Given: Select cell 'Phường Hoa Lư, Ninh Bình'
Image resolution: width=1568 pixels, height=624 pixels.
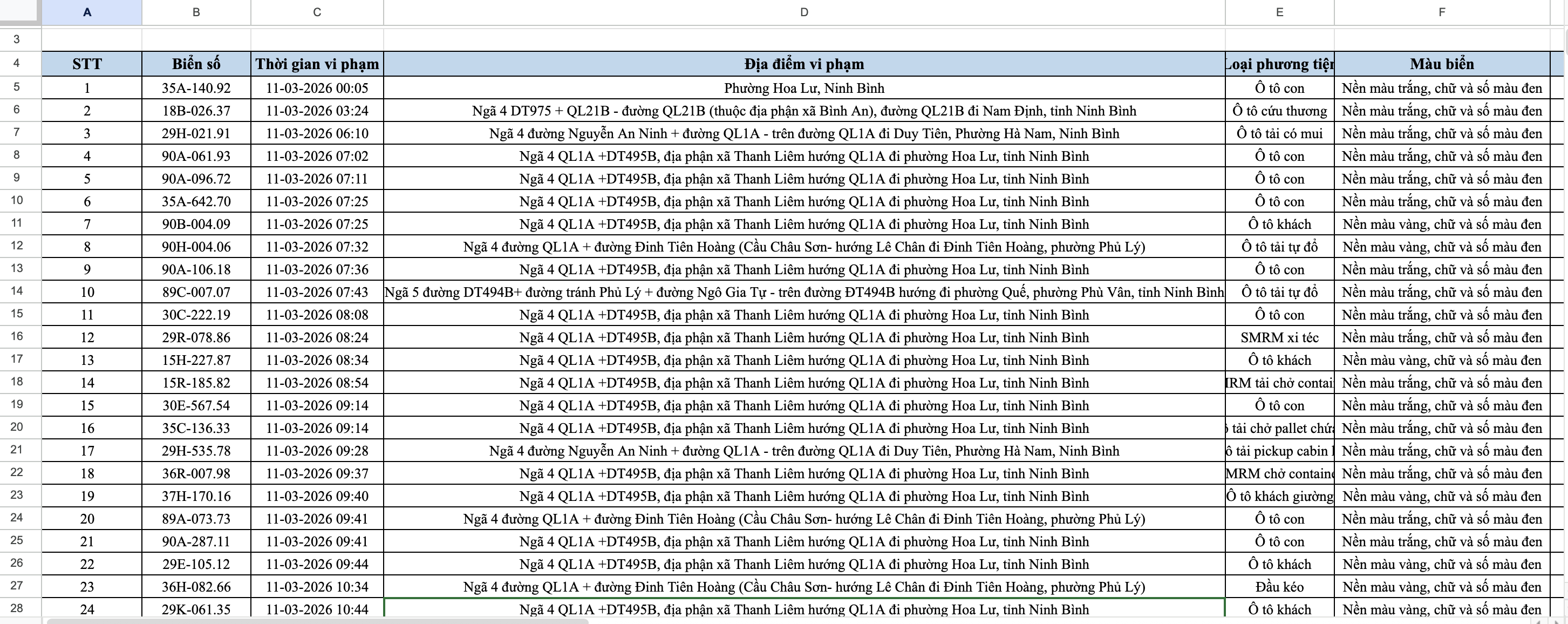Looking at the screenshot, I should (x=804, y=89).
